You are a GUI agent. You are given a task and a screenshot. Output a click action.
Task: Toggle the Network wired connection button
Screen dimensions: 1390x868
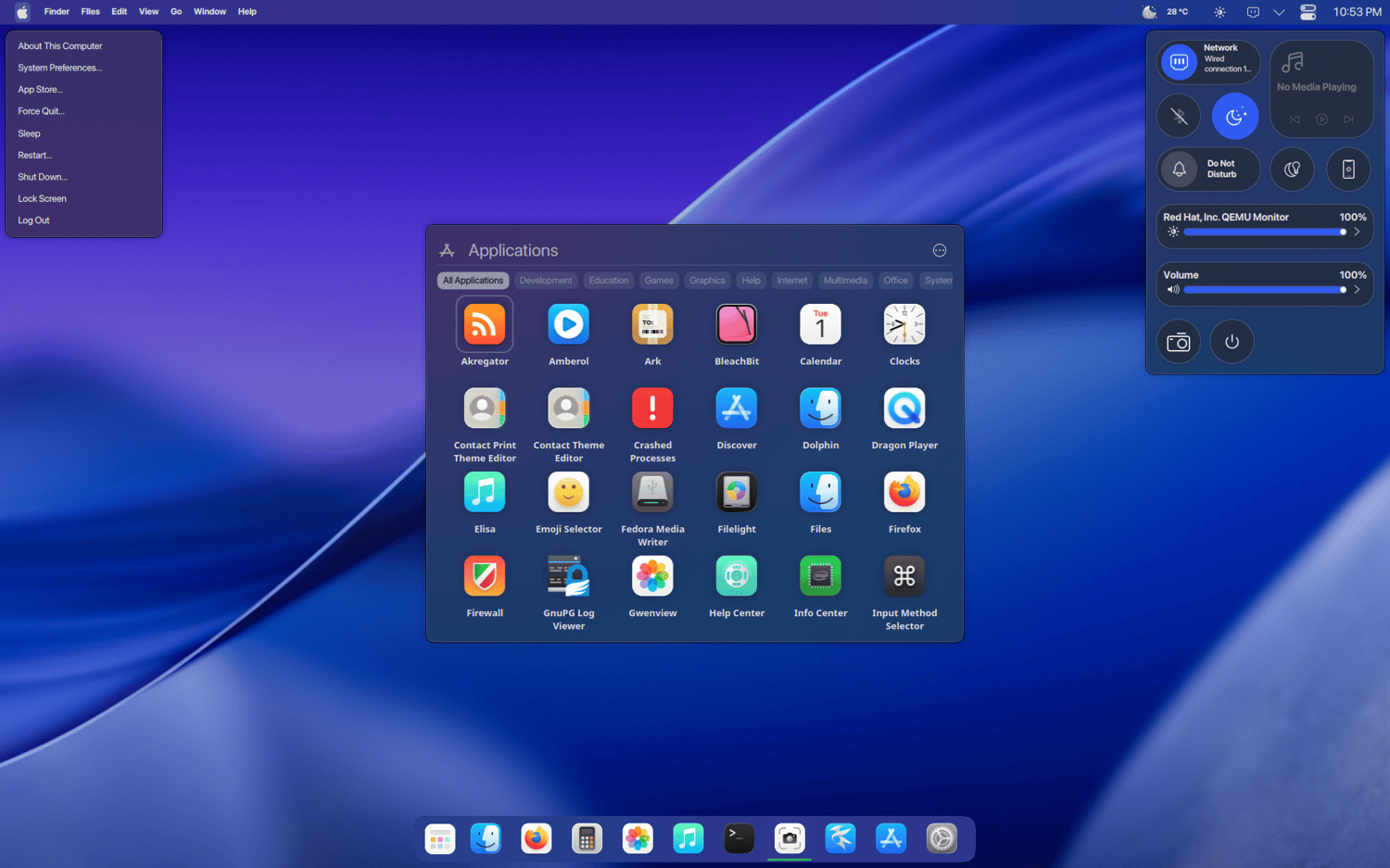(x=1179, y=62)
